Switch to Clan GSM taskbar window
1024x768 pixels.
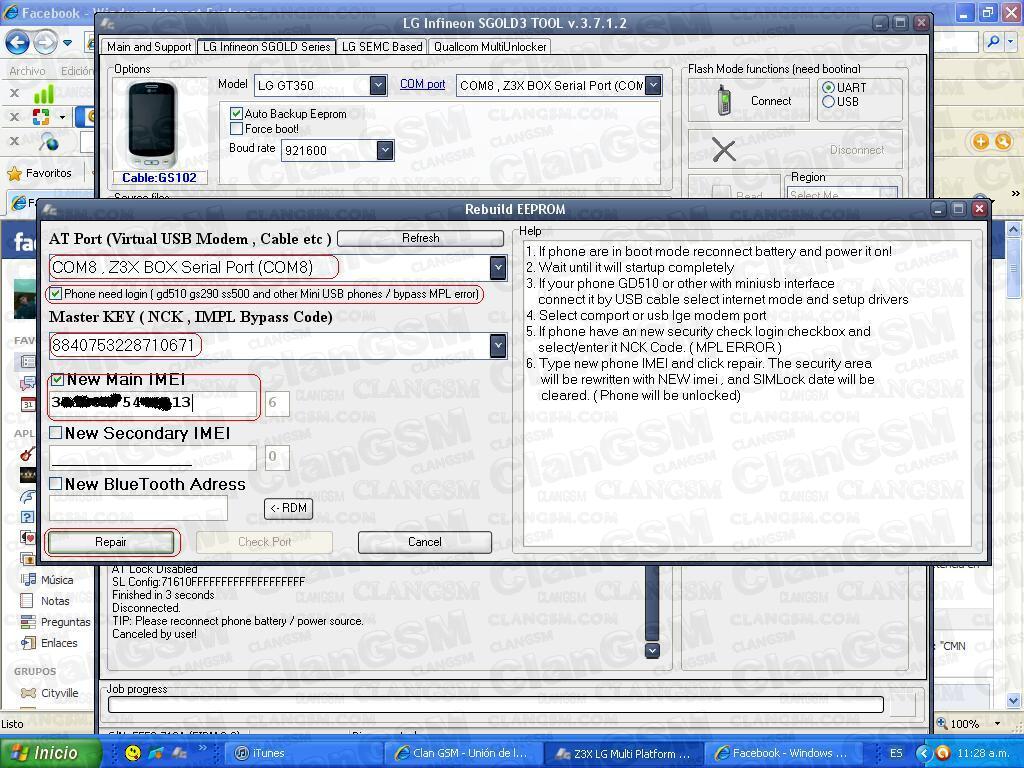tap(461, 753)
